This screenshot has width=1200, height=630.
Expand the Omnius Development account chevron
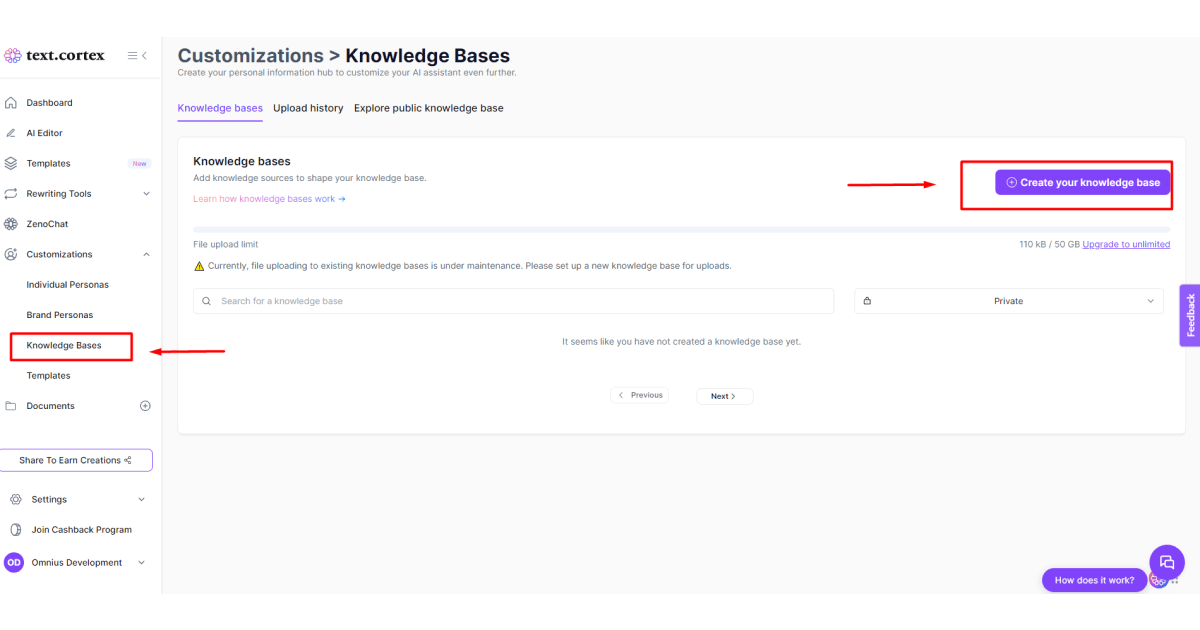[x=141, y=563]
